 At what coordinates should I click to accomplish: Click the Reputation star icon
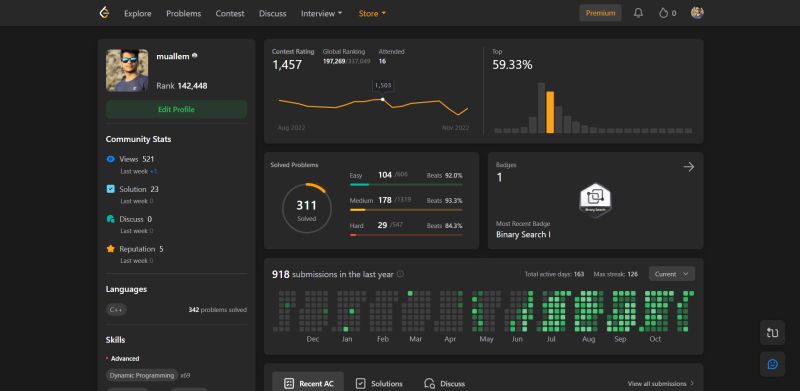tap(111, 249)
